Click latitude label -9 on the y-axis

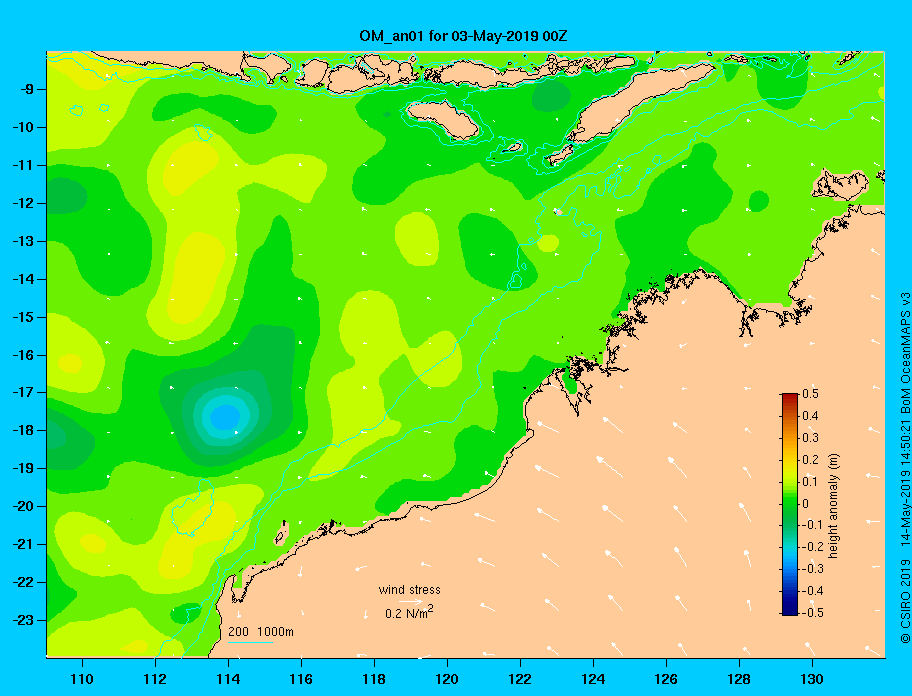pyautogui.click(x=26, y=90)
